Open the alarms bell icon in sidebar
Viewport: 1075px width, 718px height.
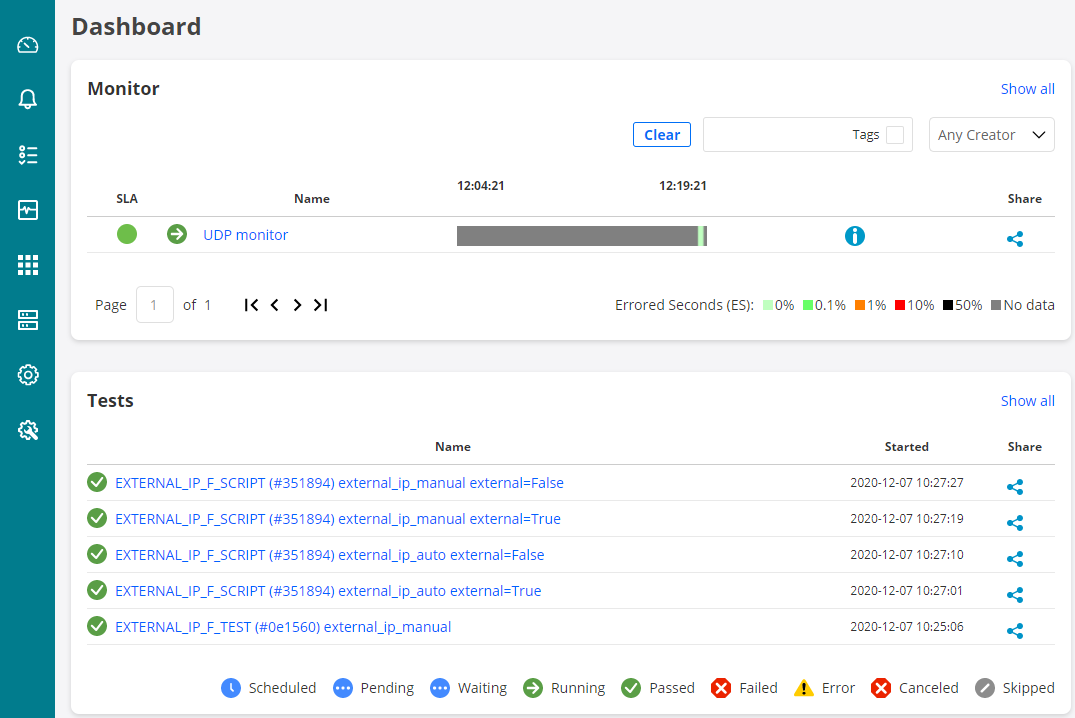(x=28, y=99)
